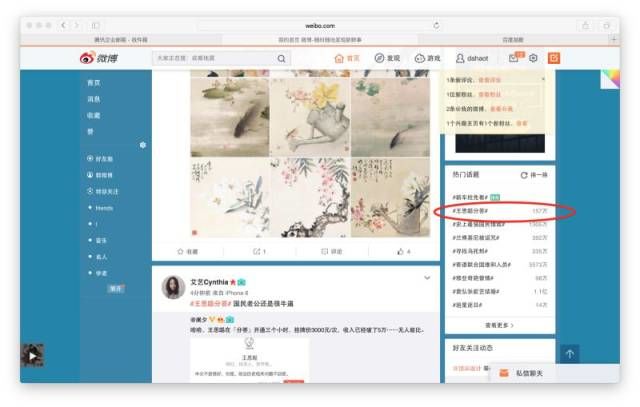Switch to the rightmost Safari tab
This screenshot has height=407, width=640.
pos(513,40)
